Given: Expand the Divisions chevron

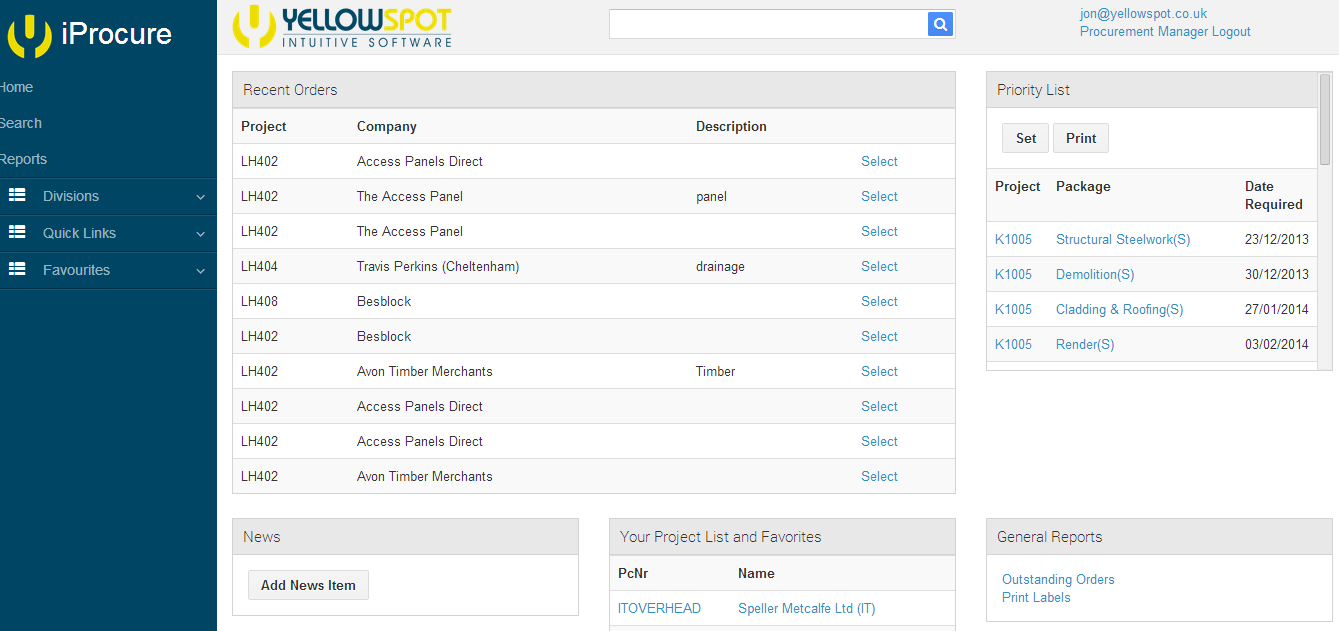Looking at the screenshot, I should tap(200, 197).
